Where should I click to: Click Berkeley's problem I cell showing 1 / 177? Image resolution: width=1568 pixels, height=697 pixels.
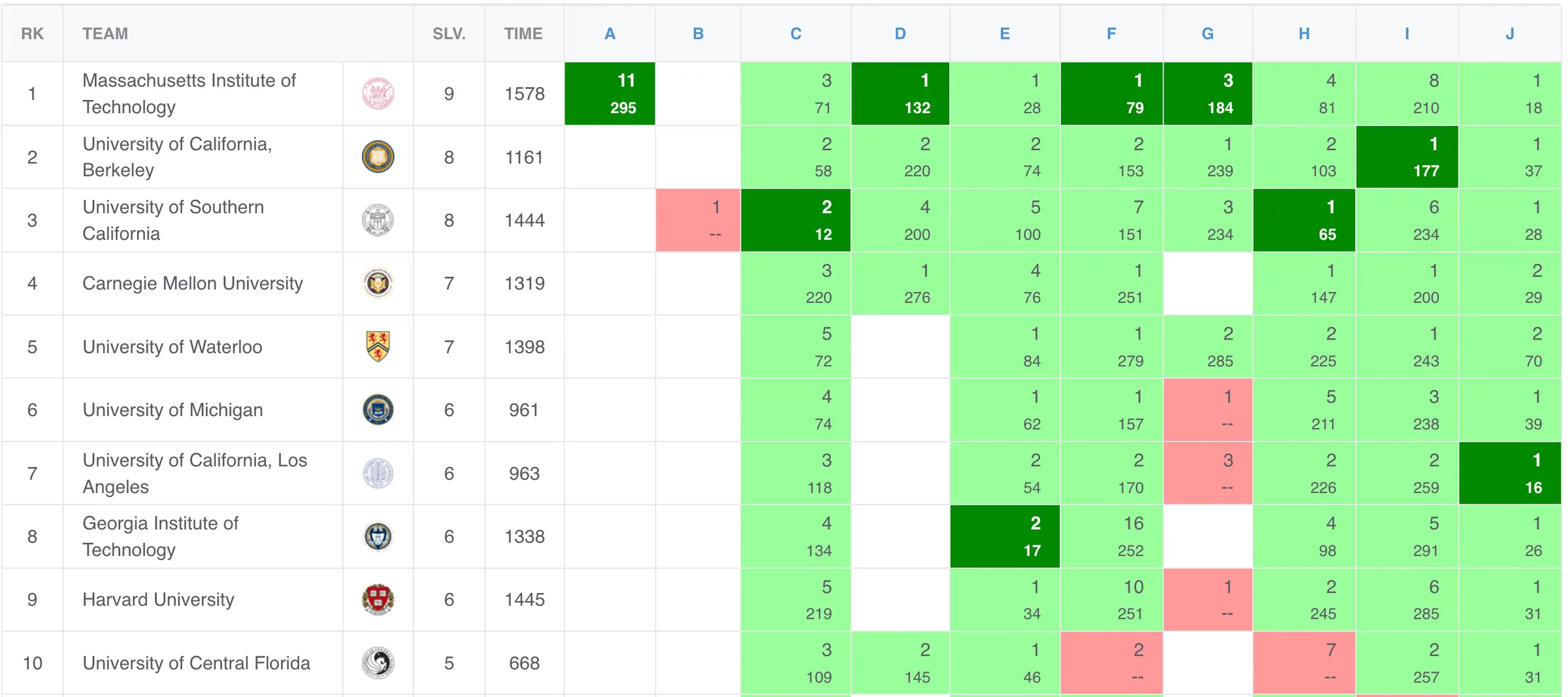[x=1407, y=157]
